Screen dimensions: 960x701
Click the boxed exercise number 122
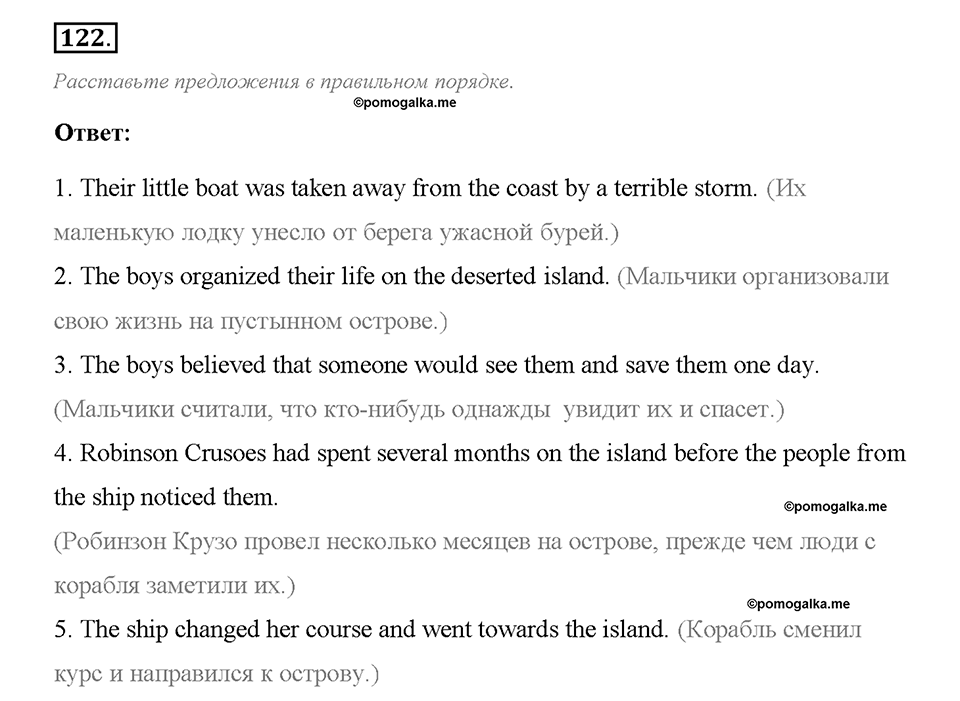[x=86, y=38]
